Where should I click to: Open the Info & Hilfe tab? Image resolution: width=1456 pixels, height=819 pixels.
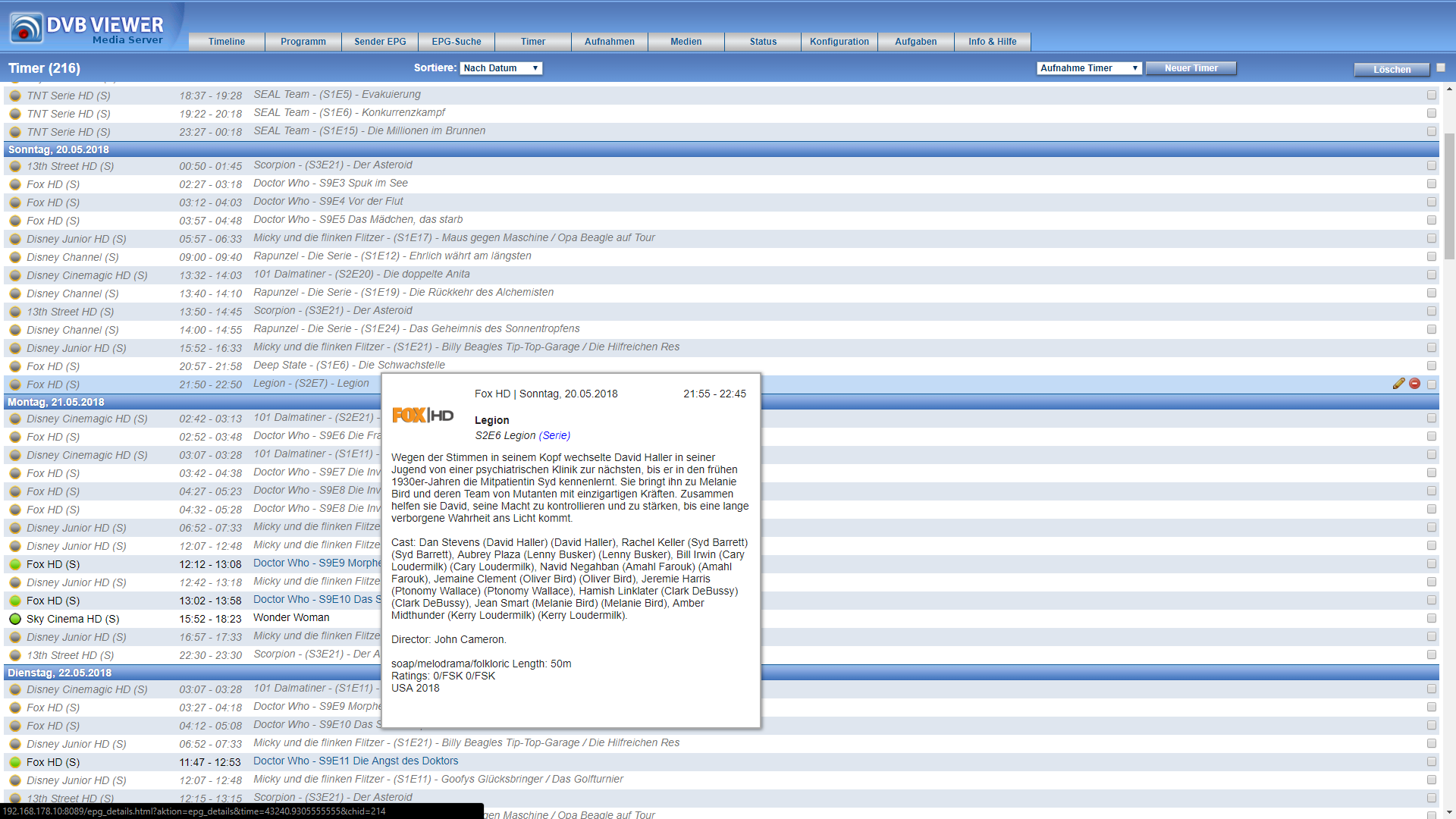993,42
